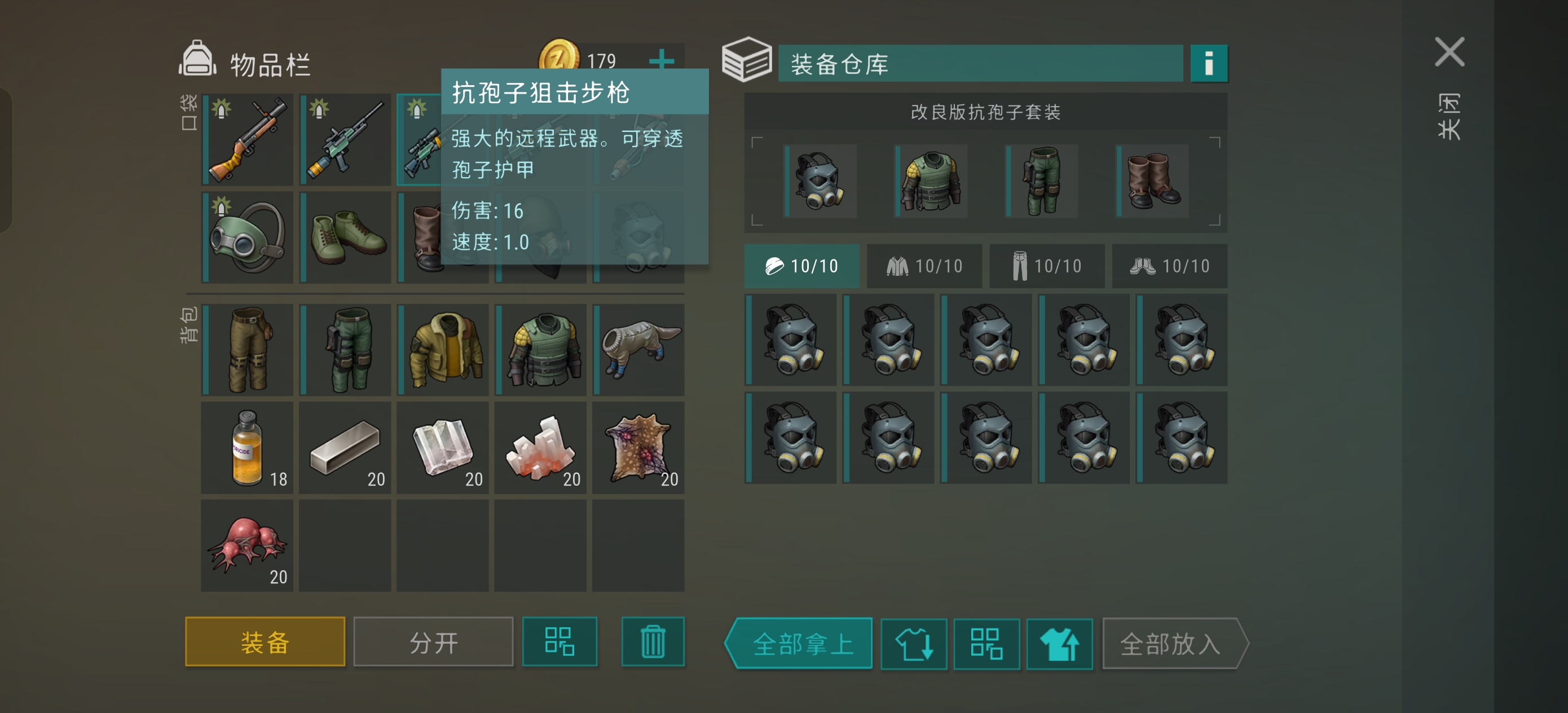The image size is (1568, 713).
Task: Click the shirt with down arrow icon
Action: tap(913, 644)
